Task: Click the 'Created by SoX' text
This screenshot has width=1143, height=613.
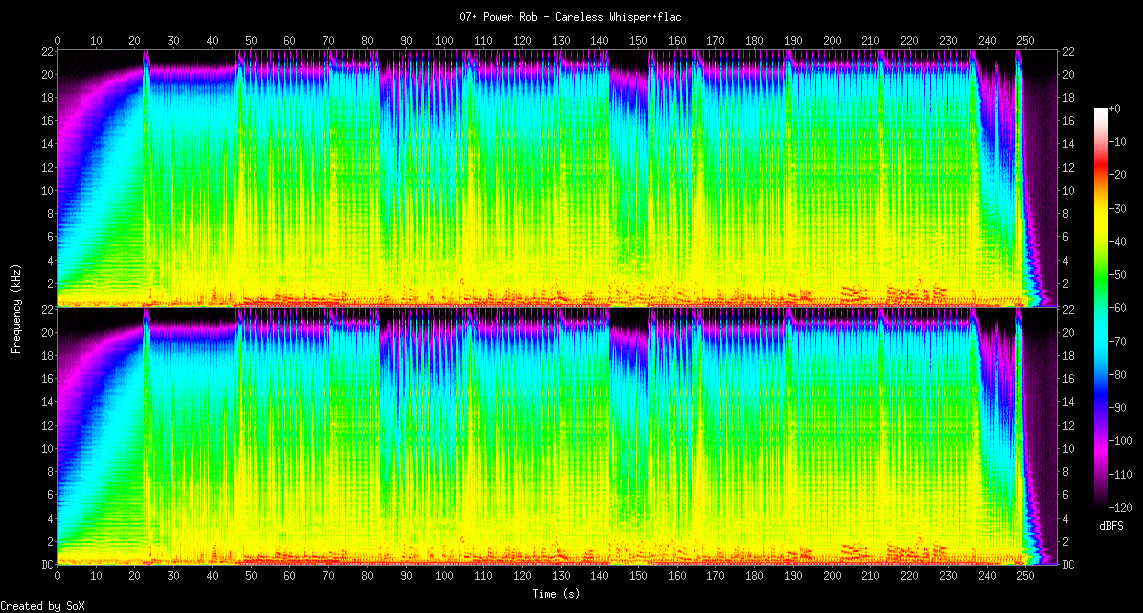Action: [x=43, y=606]
